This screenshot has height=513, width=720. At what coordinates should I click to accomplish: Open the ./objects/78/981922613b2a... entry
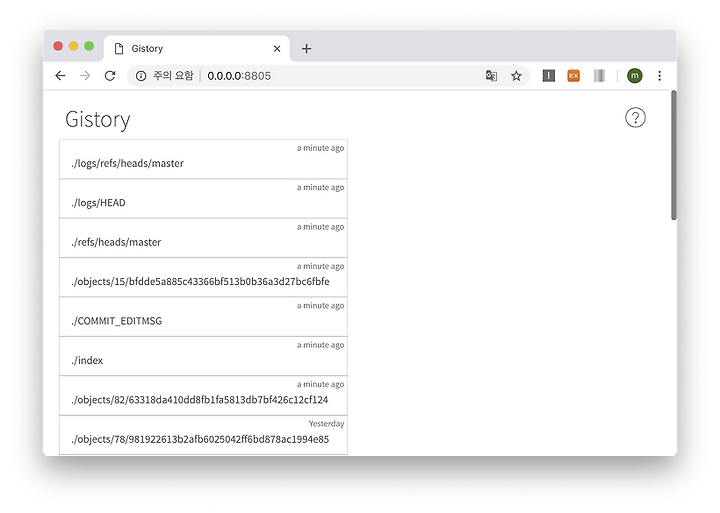pos(203,435)
